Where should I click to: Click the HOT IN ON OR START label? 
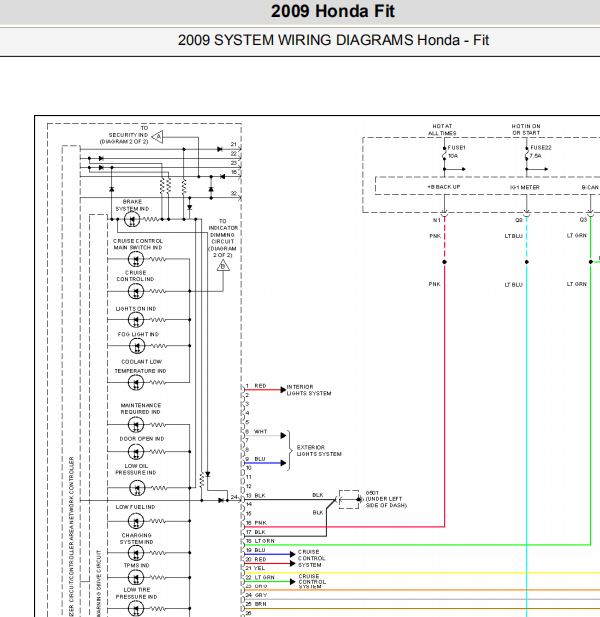526,129
